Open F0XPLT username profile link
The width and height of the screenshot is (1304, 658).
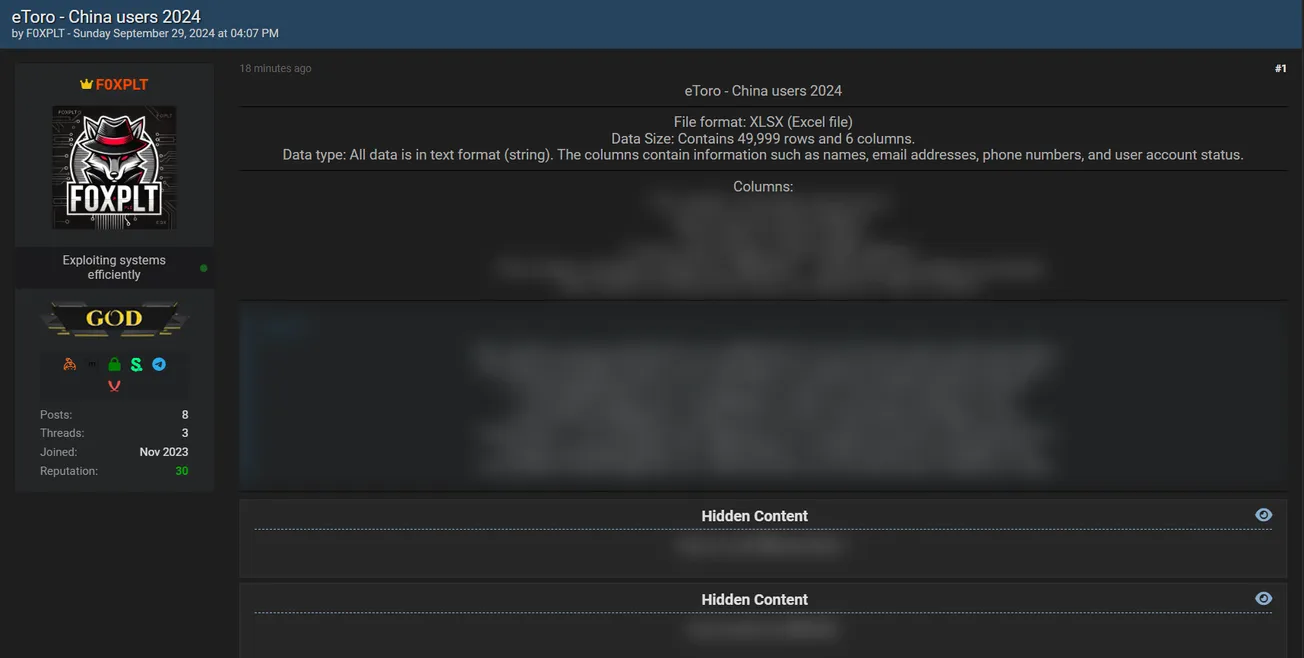point(122,84)
